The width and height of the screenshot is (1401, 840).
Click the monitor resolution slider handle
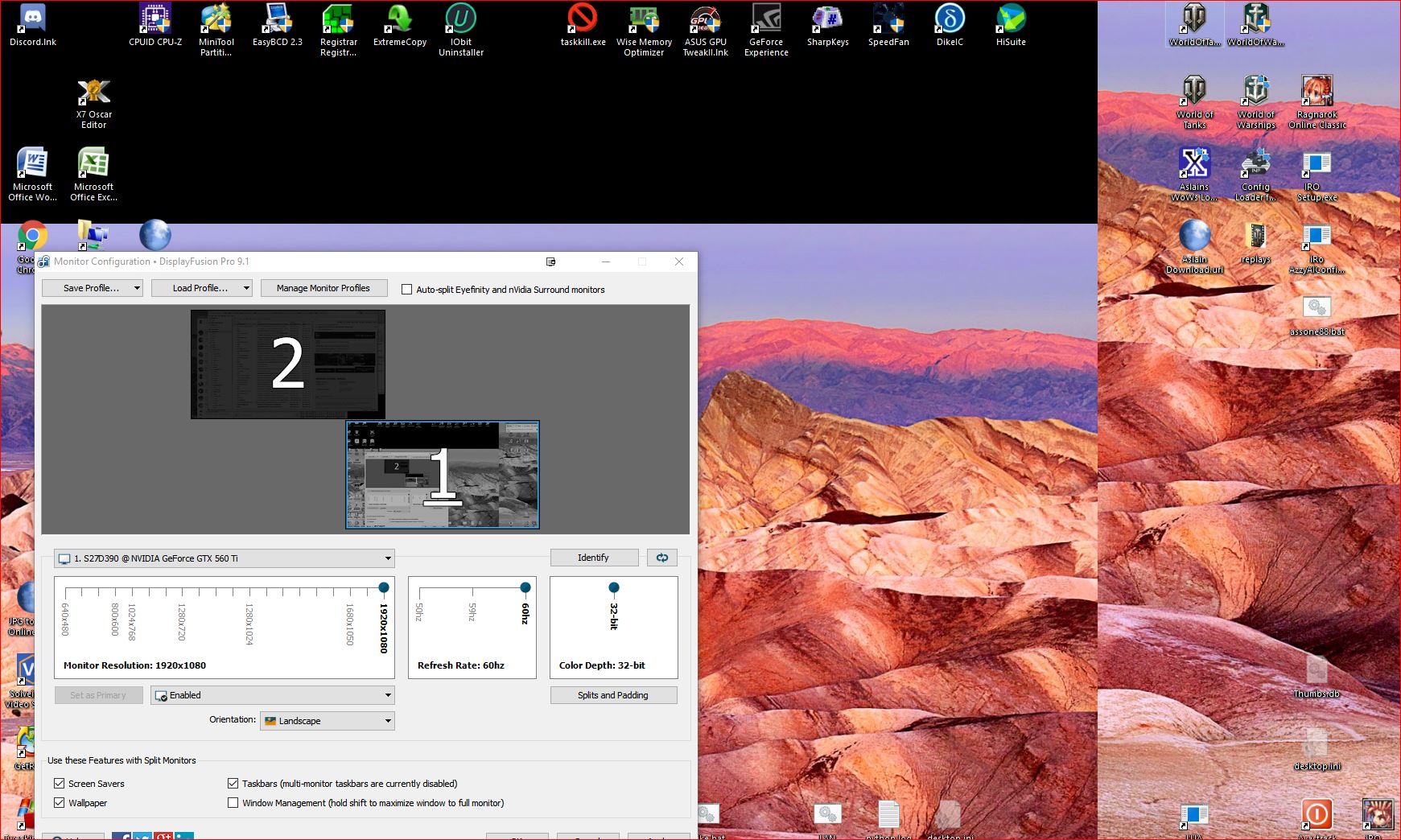[384, 587]
